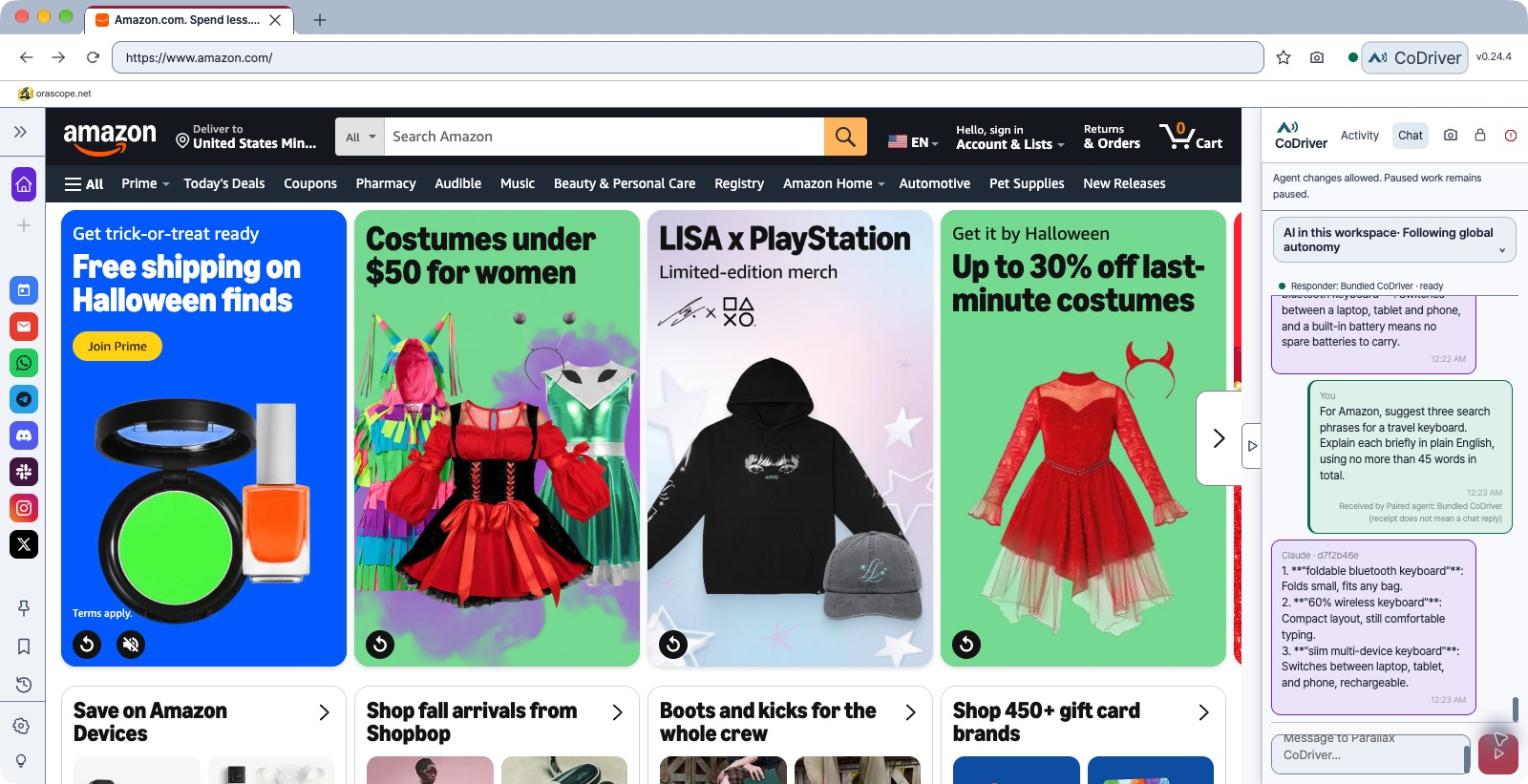Open the Discord sidebar app

[24, 435]
